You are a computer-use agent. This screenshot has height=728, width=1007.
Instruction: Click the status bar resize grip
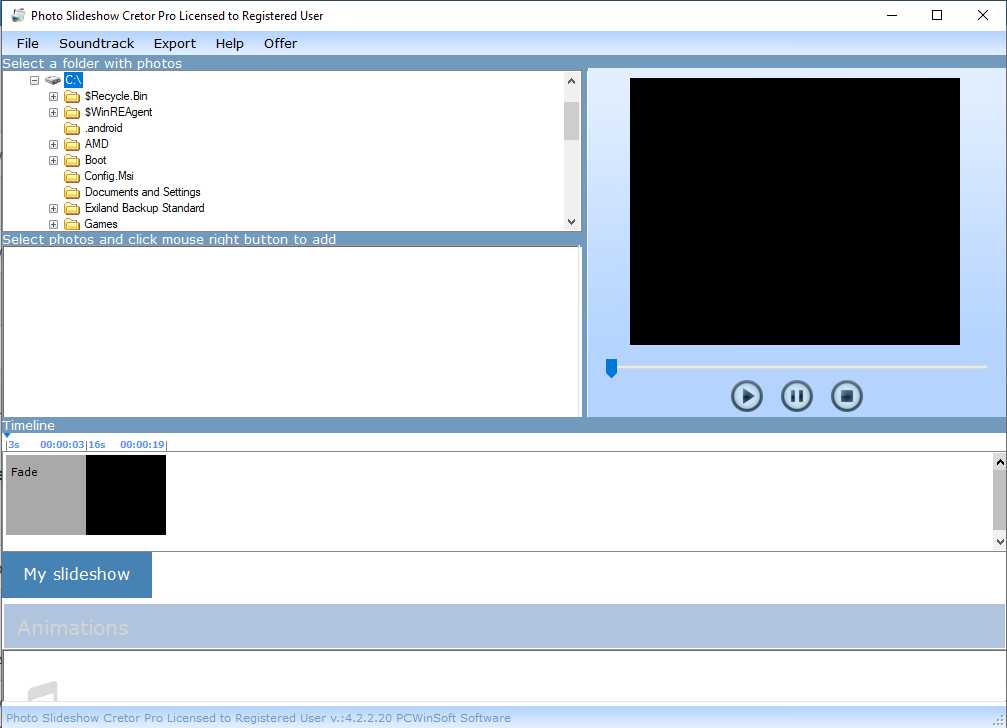(x=999, y=720)
